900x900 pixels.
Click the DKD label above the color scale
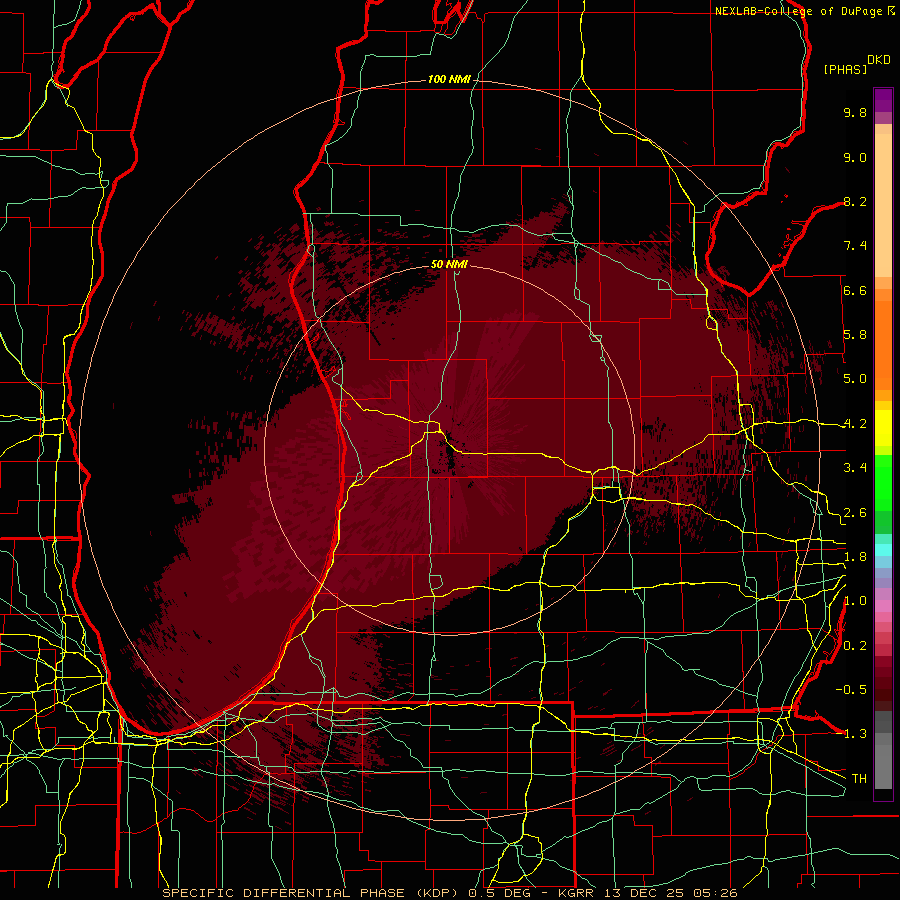click(x=879, y=60)
